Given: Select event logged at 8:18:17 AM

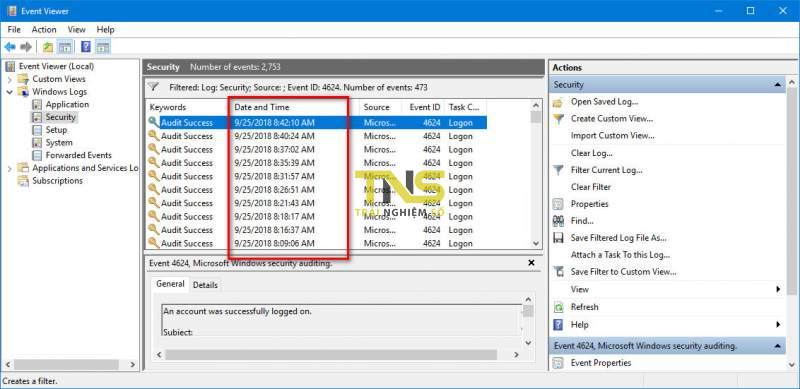Looking at the screenshot, I should tap(316, 216).
